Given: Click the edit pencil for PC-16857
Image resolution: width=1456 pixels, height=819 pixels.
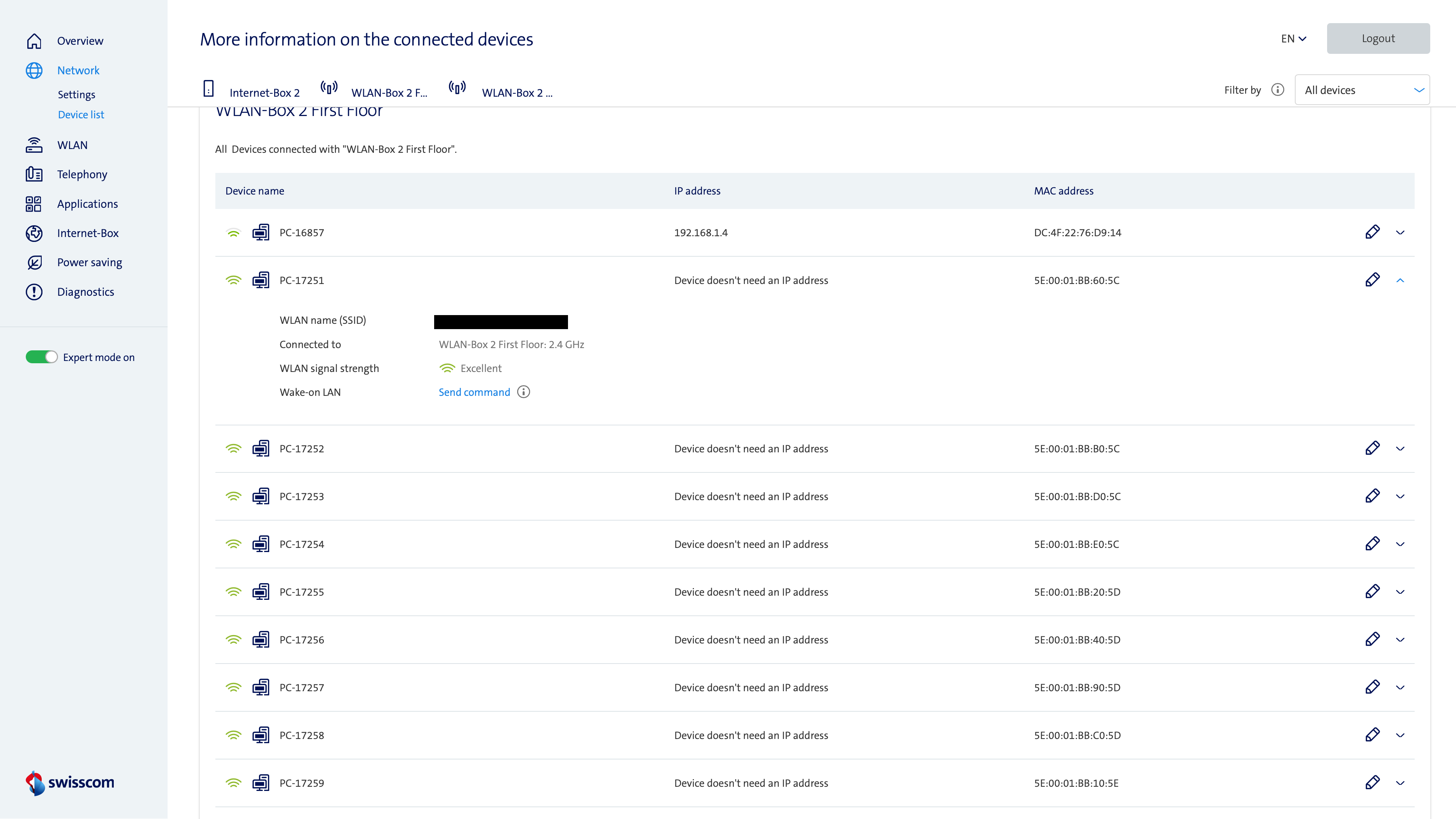Looking at the screenshot, I should pos(1372,232).
